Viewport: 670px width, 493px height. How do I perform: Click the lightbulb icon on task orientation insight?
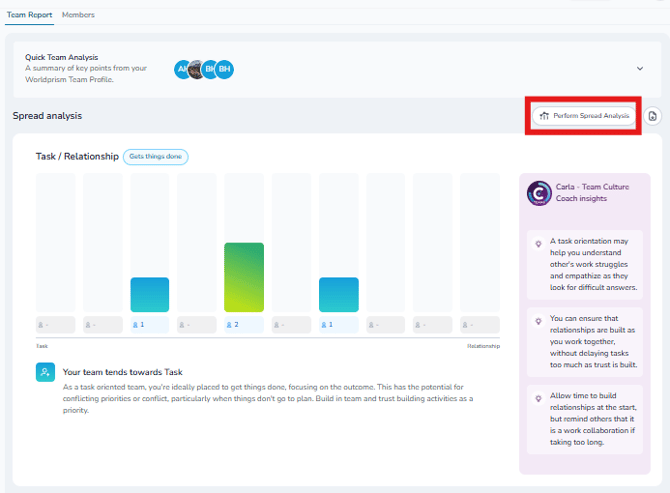pyautogui.click(x=539, y=244)
